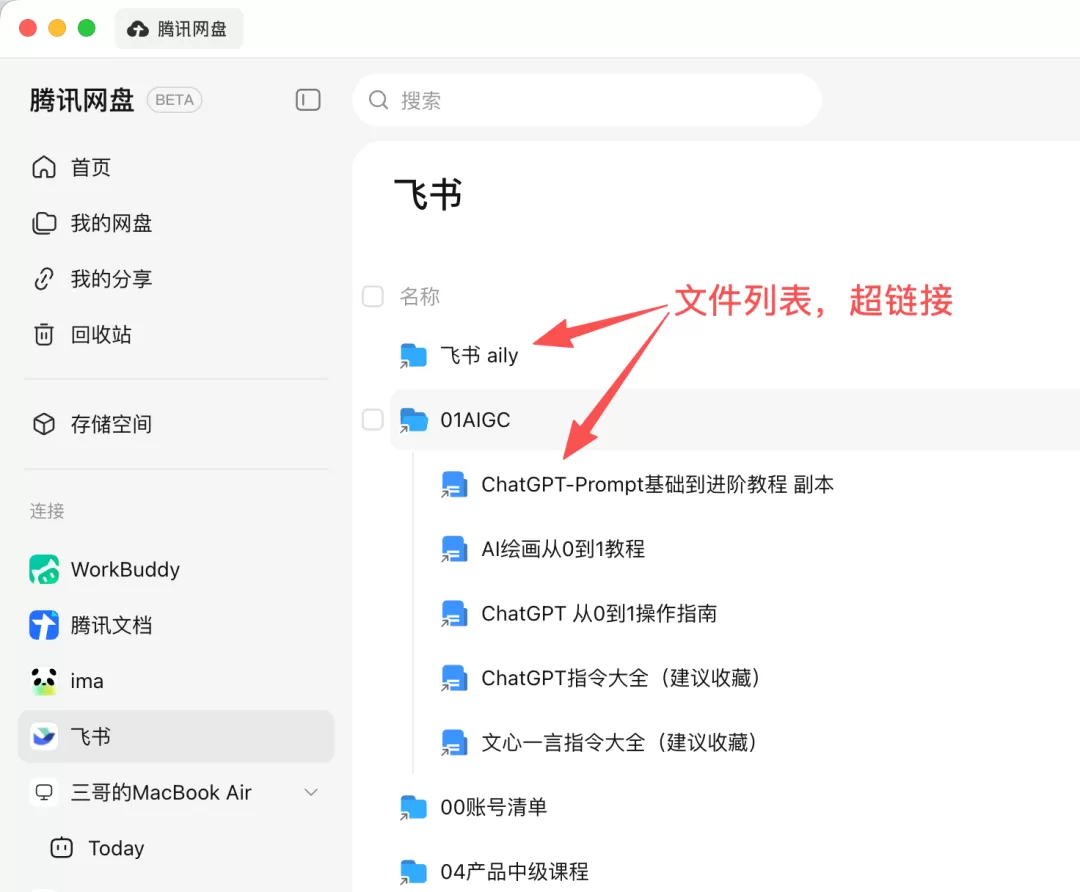Open 回收站 in sidebar
Image resolution: width=1080 pixels, height=892 pixels.
coord(101,335)
